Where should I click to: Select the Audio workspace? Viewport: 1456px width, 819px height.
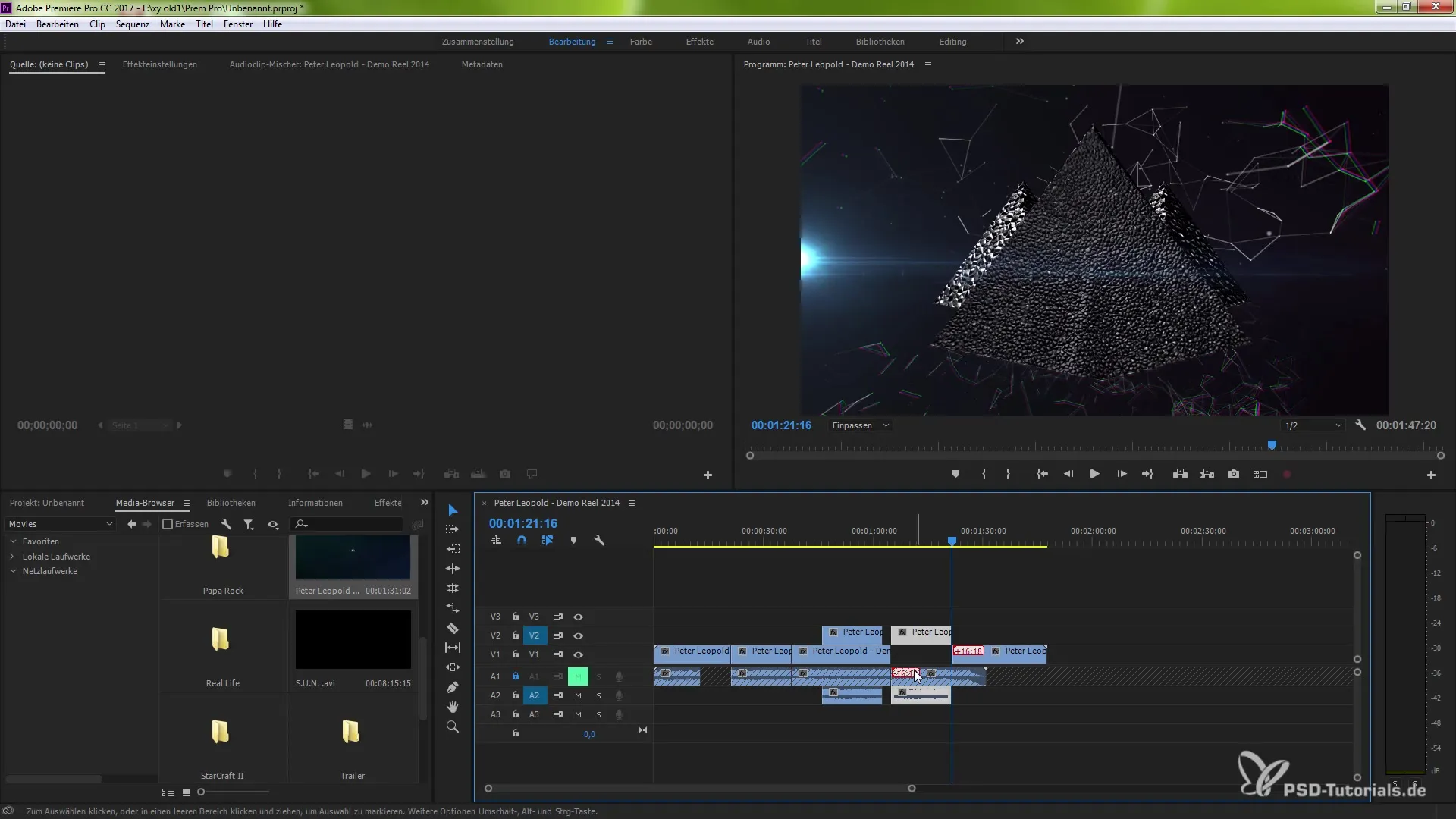click(x=758, y=42)
